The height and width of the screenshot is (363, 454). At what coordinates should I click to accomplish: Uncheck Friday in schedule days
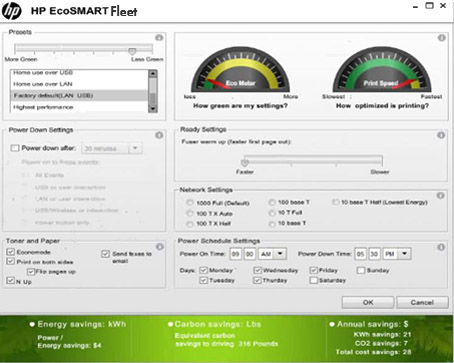[313, 270]
